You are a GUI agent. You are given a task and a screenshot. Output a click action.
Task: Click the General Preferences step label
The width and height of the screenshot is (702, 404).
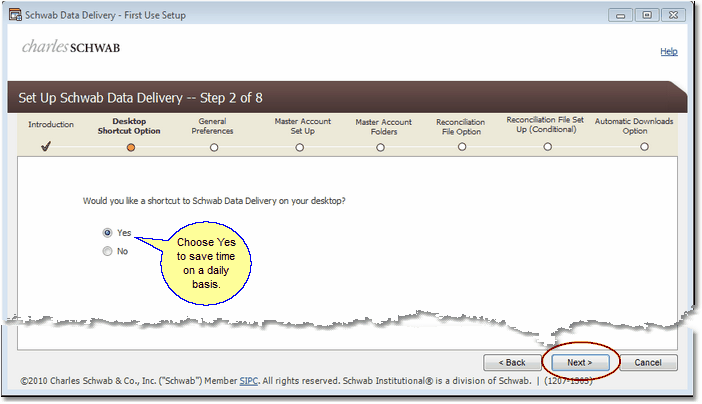point(212,126)
